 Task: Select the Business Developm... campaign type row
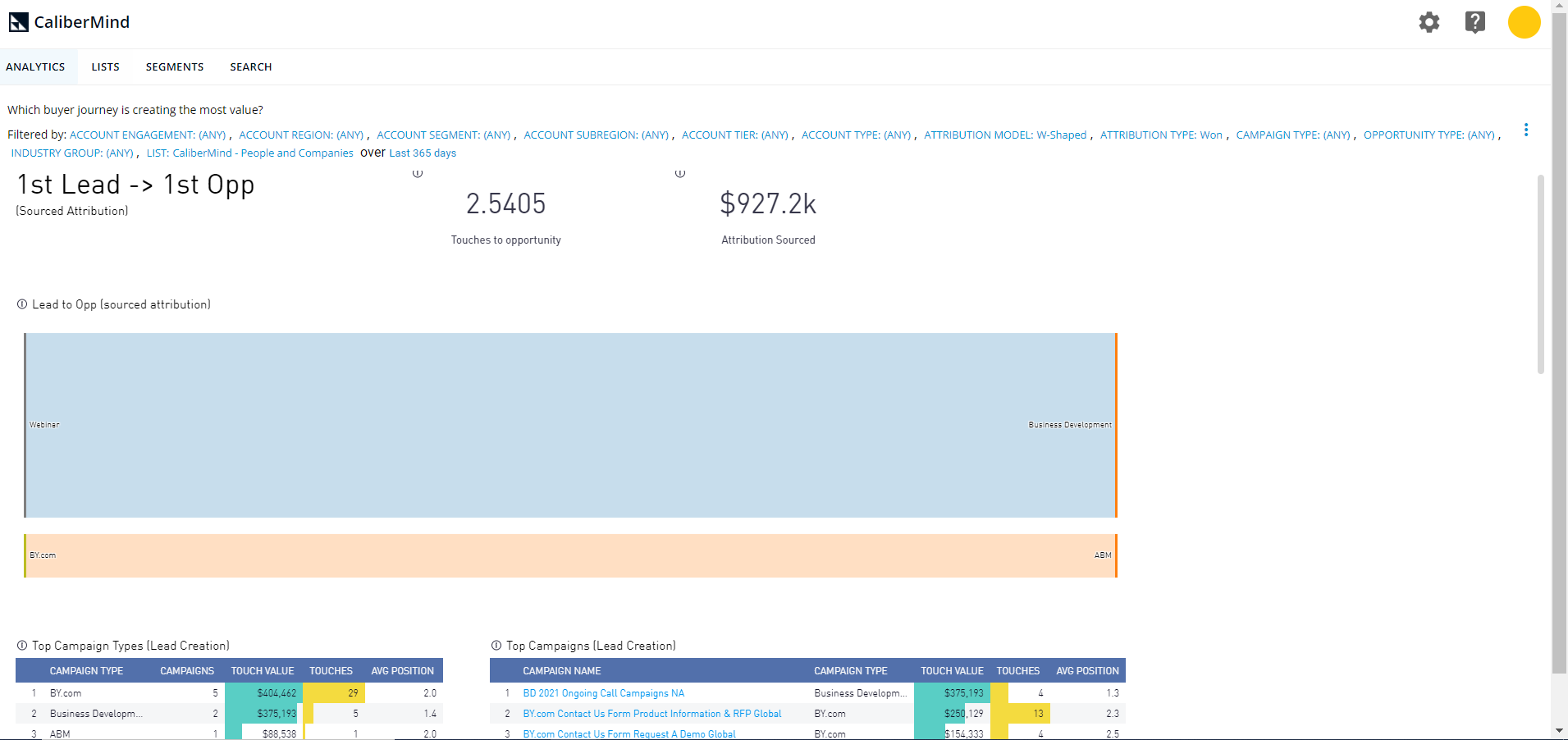pyautogui.click(x=229, y=714)
